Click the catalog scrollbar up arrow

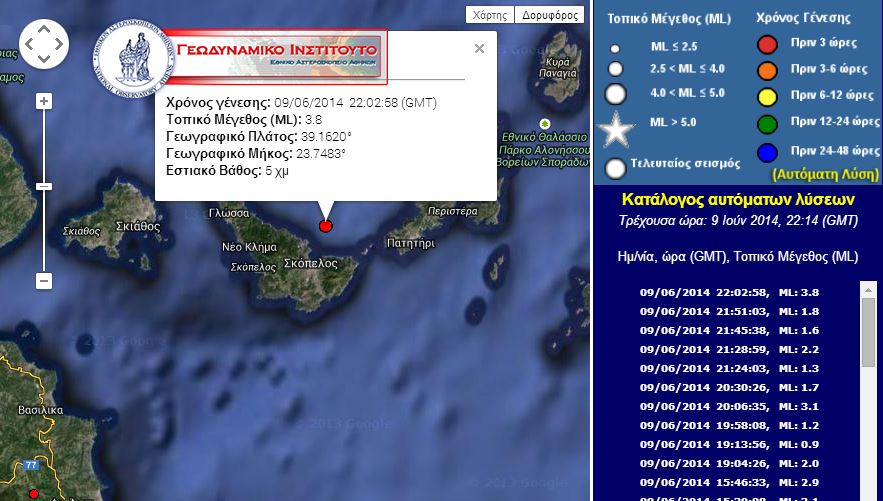click(x=868, y=289)
